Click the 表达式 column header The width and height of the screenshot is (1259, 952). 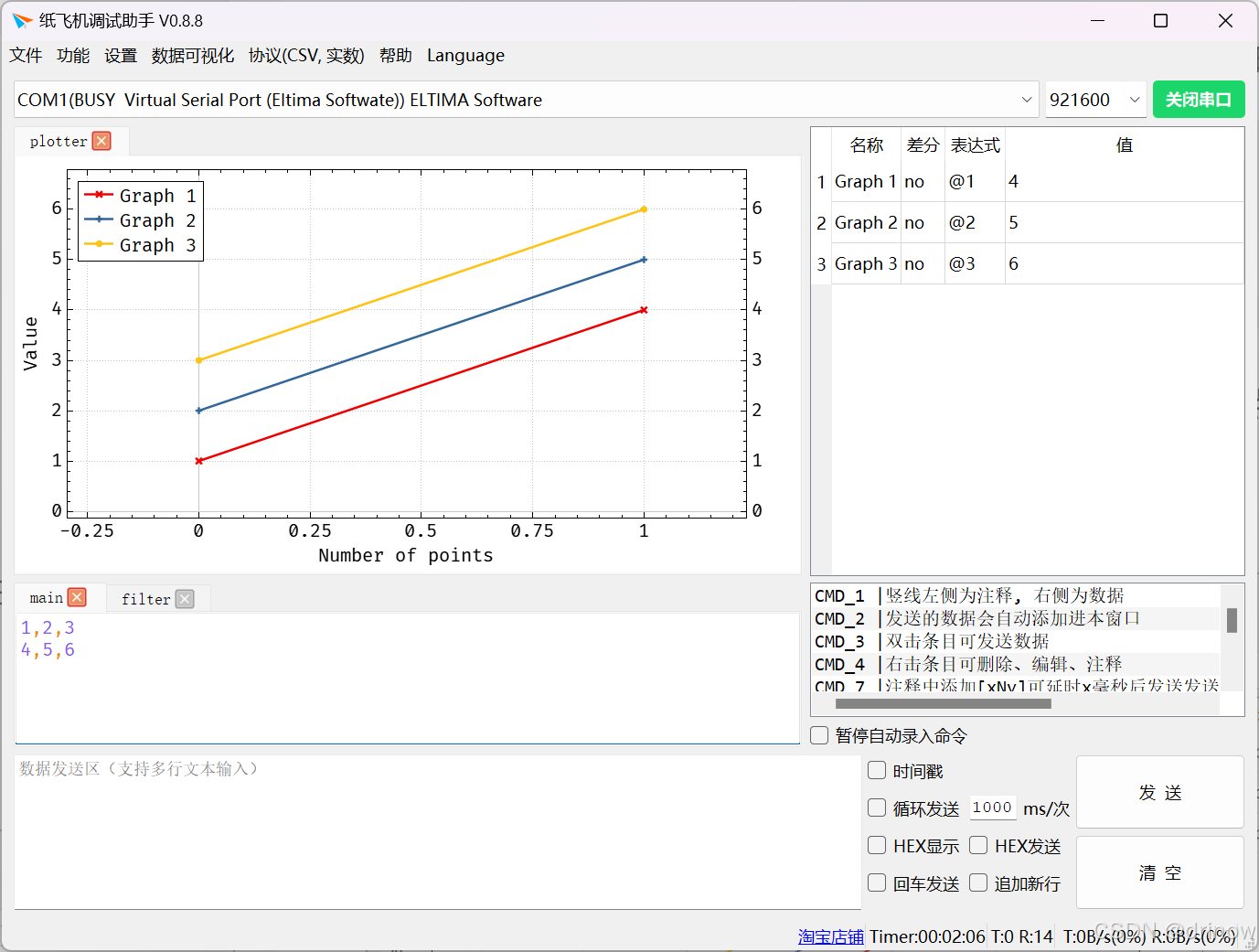coord(975,144)
